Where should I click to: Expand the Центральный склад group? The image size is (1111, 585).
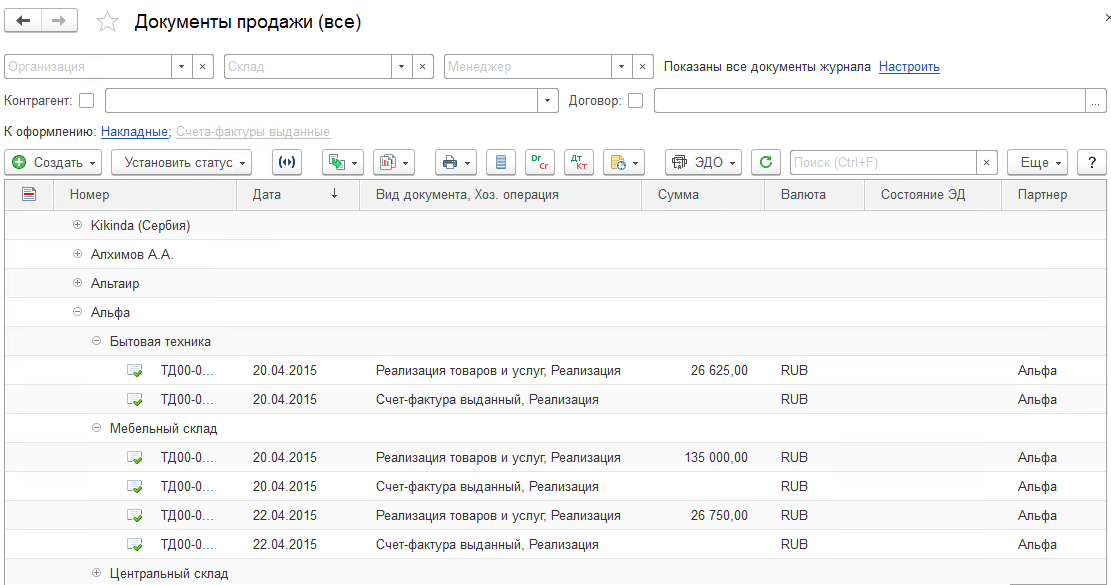[96, 574]
